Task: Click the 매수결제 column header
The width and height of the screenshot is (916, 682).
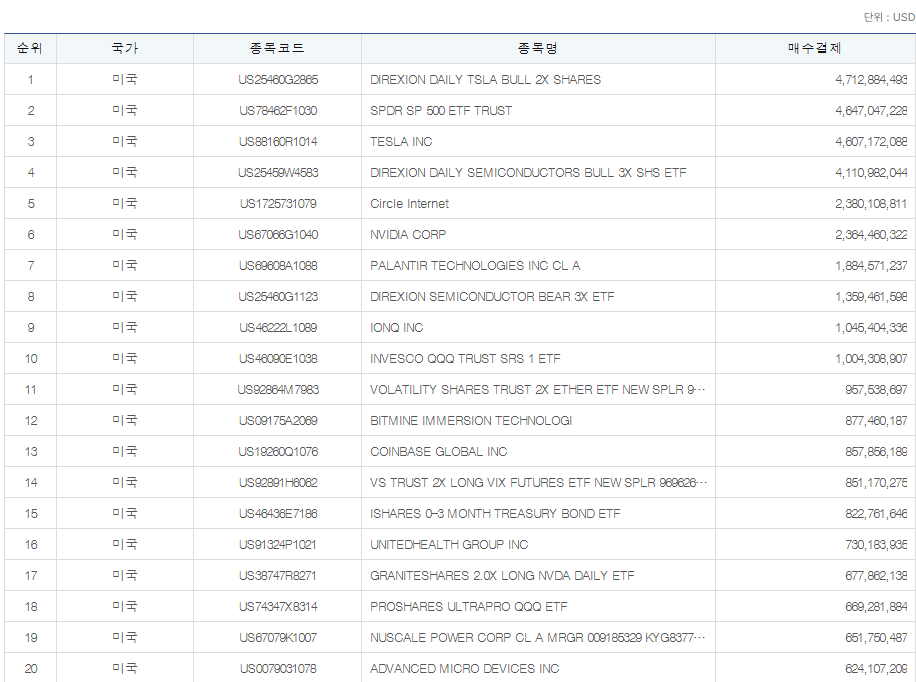Action: tap(814, 49)
